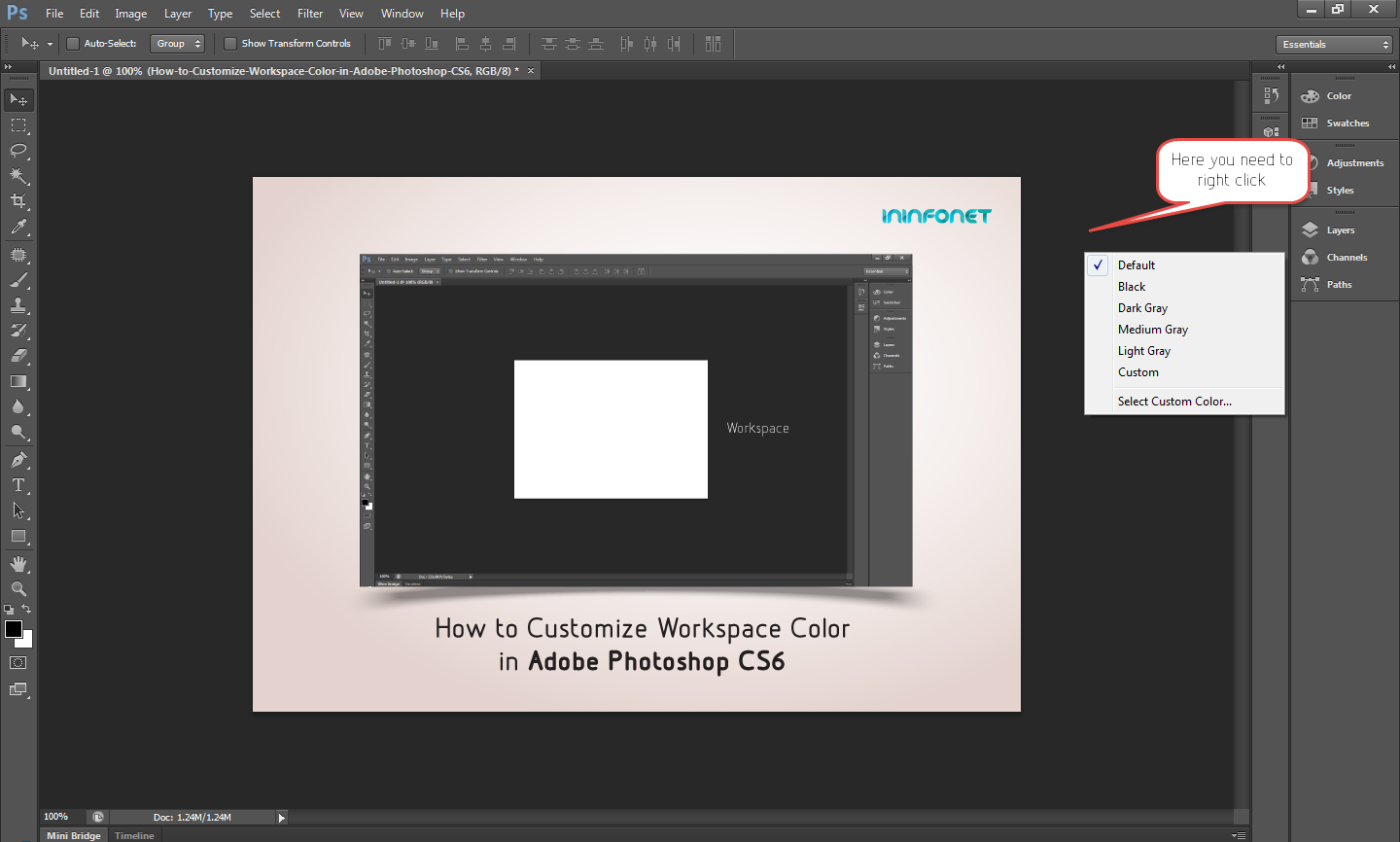The width and height of the screenshot is (1400, 842).
Task: Check the Default option in the menu
Action: pyautogui.click(x=1136, y=264)
